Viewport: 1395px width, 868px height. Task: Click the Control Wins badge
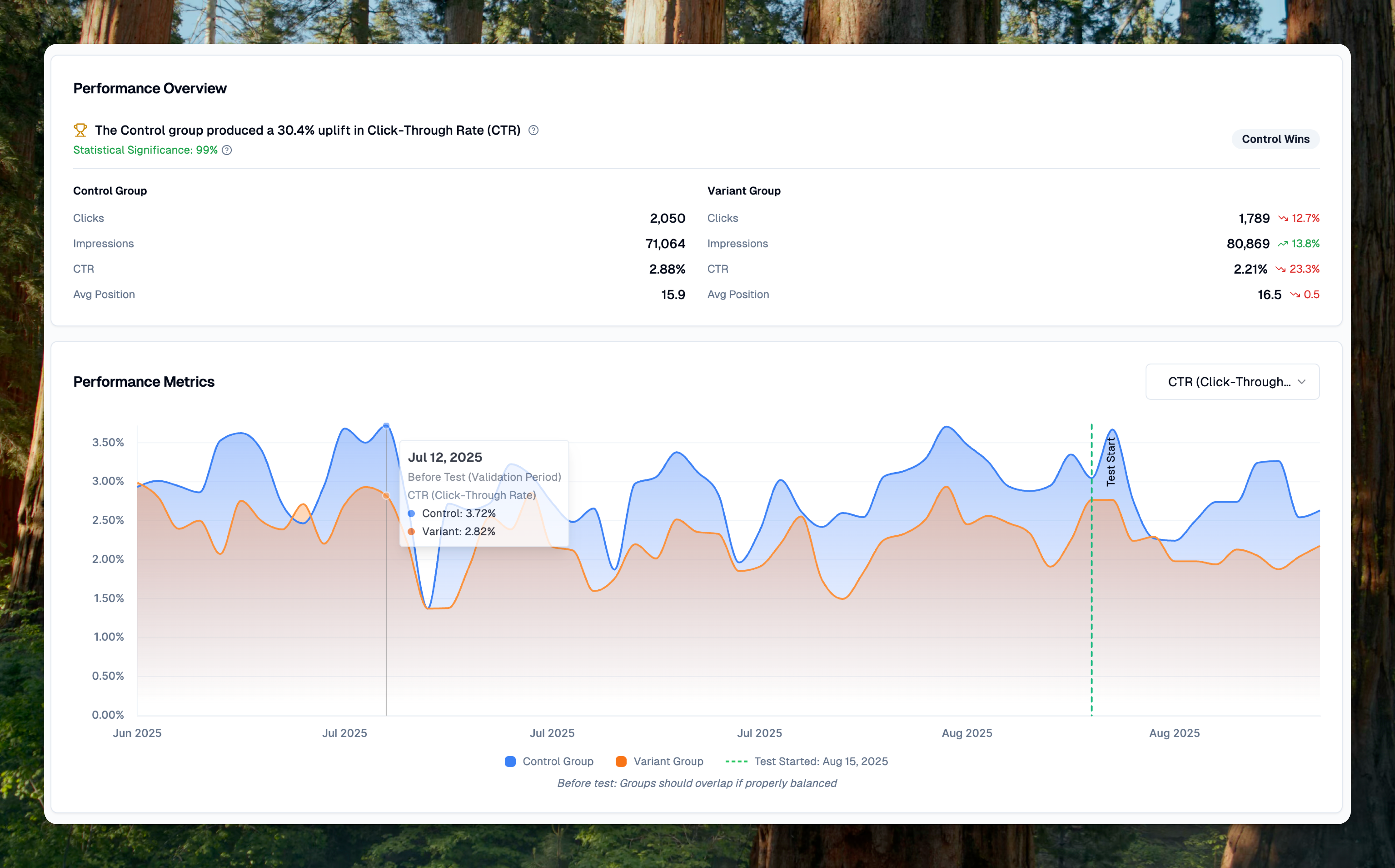1275,139
